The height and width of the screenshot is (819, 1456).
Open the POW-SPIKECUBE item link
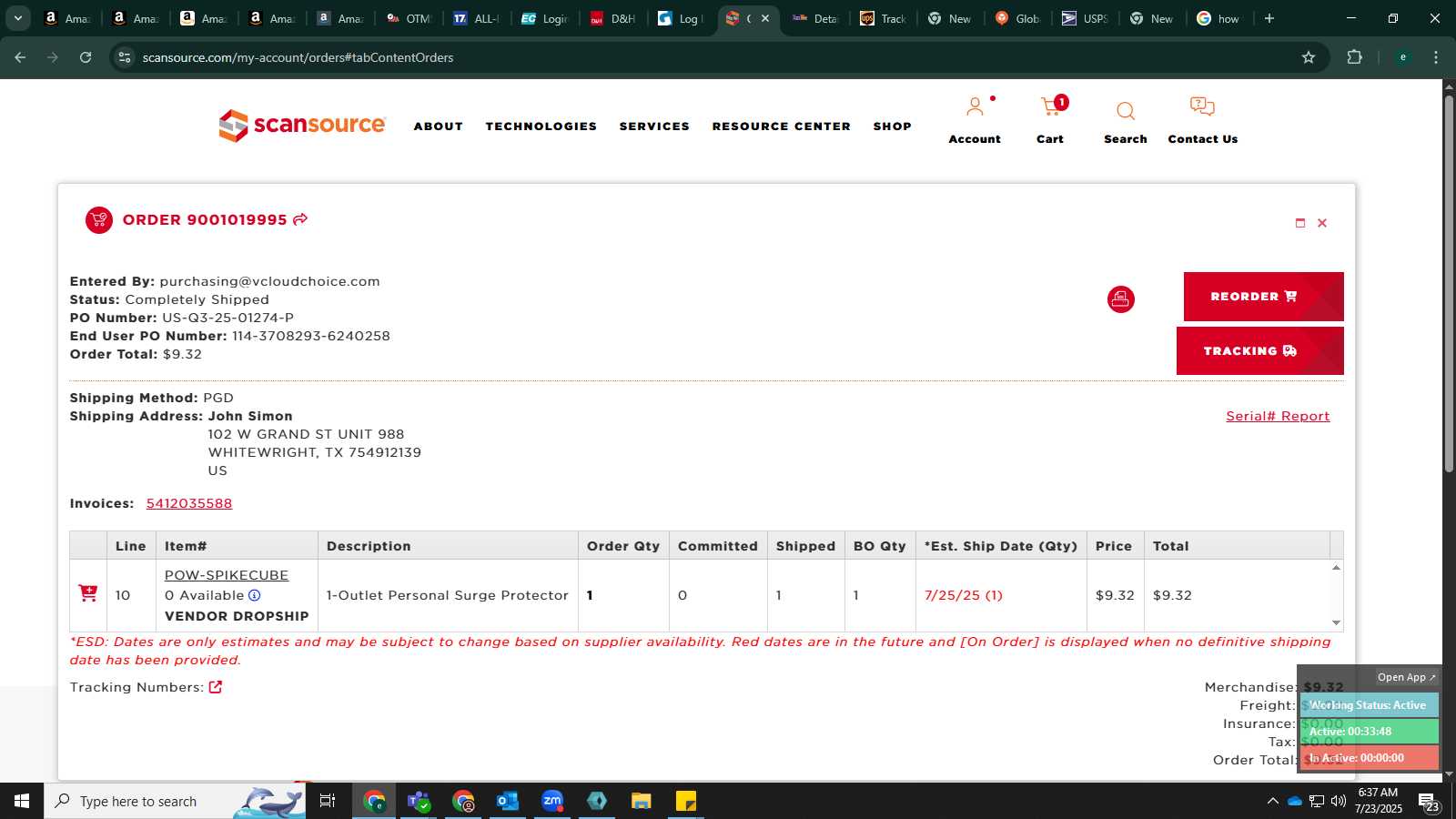pos(227,575)
